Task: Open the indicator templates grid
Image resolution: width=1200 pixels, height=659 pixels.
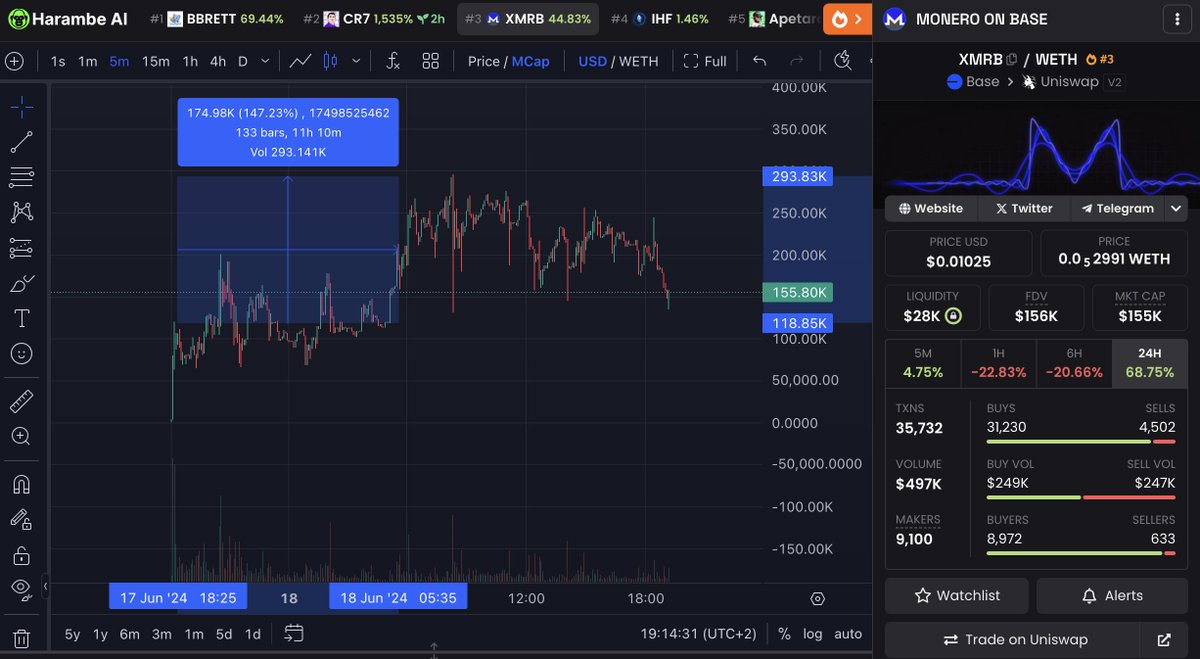Action: 431,61
